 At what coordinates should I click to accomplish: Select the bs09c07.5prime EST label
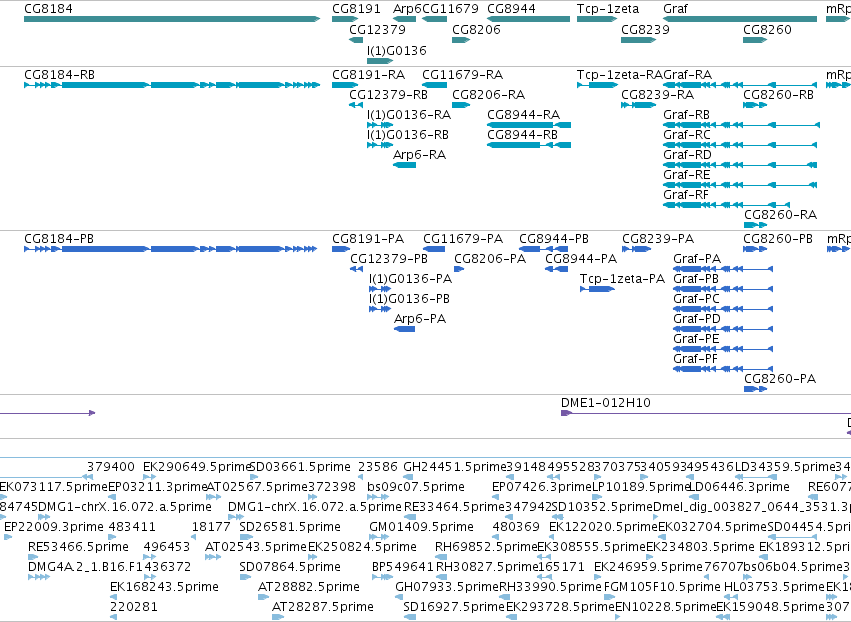(416, 486)
